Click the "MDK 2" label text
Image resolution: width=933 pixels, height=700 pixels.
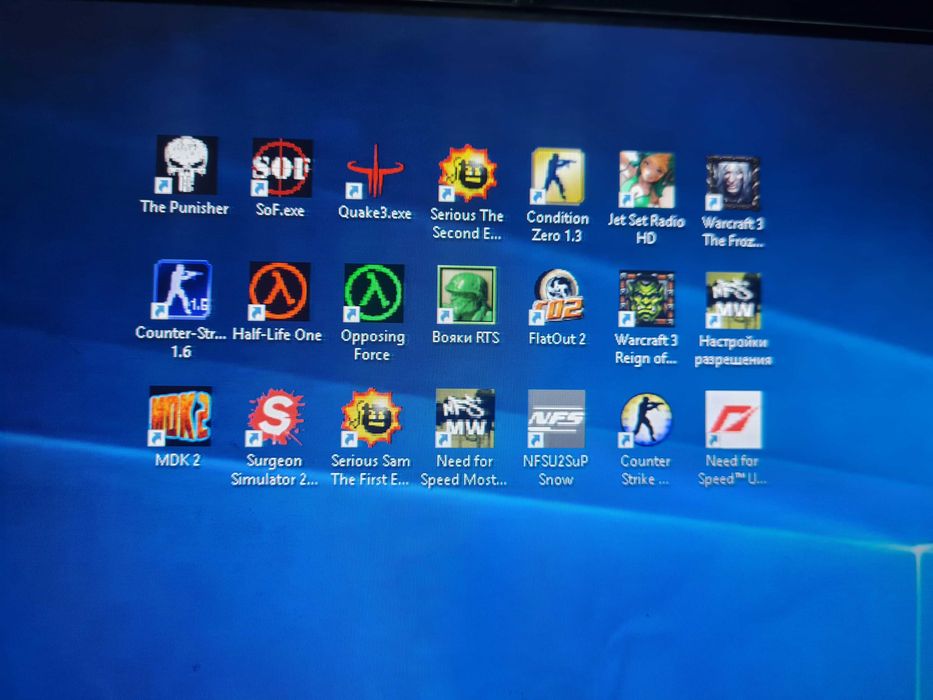tap(178, 460)
